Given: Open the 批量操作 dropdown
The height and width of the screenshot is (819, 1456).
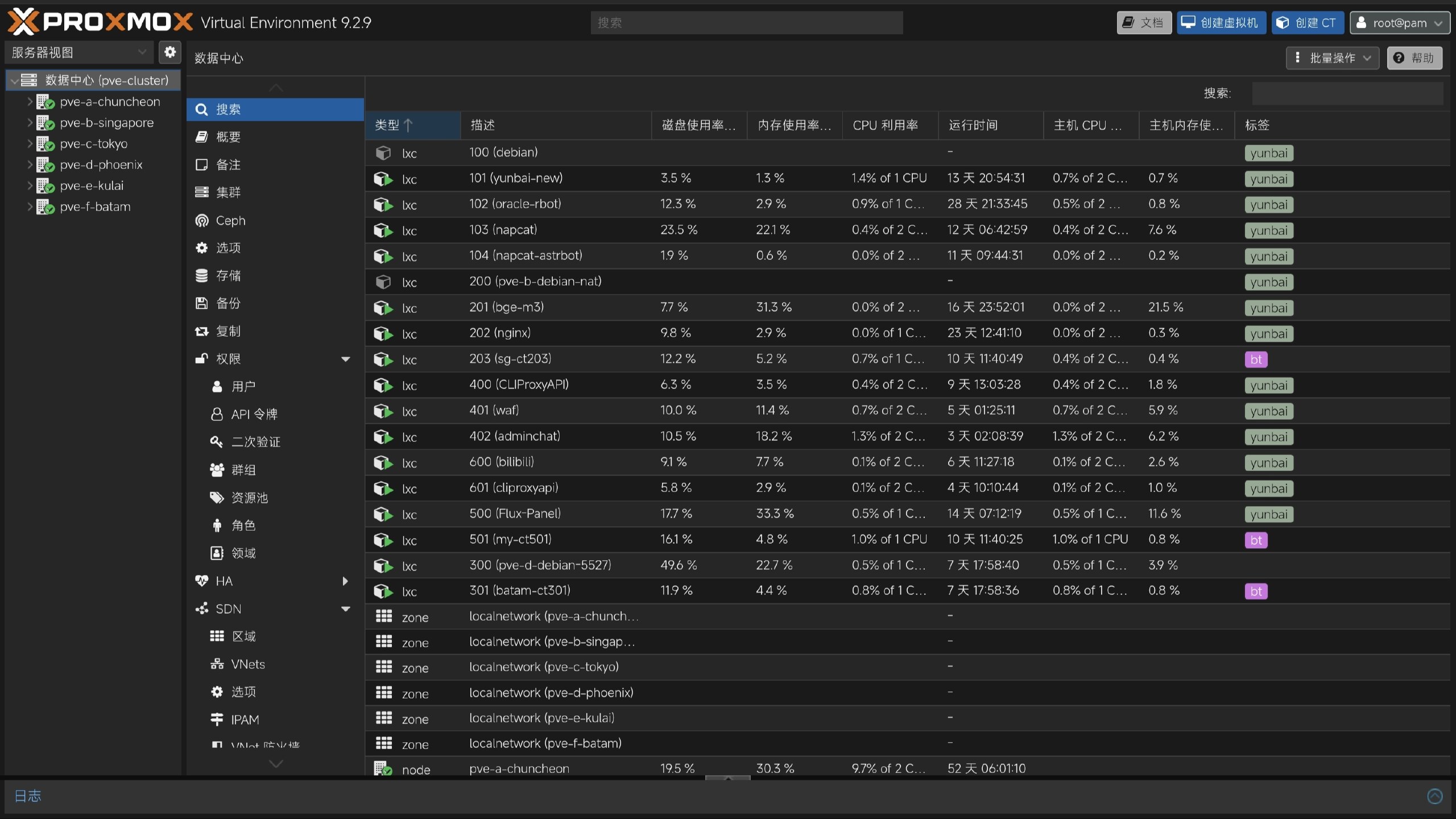Looking at the screenshot, I should (1333, 58).
